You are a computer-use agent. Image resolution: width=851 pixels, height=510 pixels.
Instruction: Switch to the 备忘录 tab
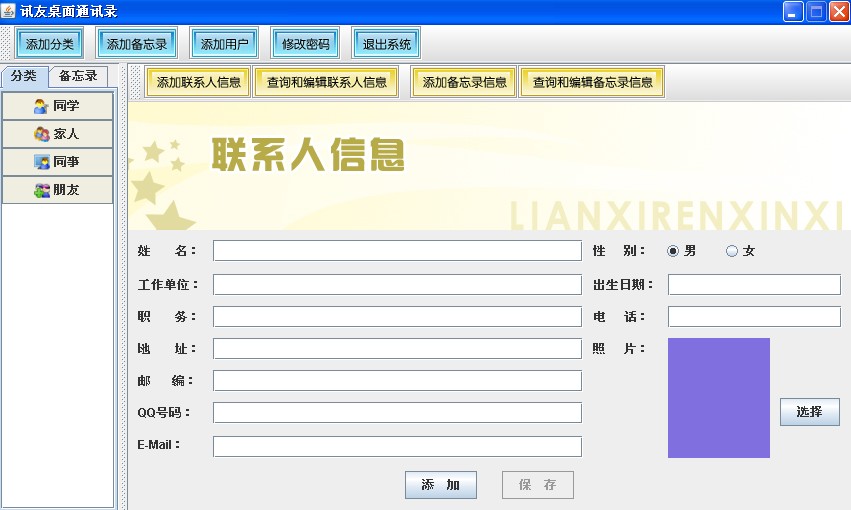(x=78, y=75)
